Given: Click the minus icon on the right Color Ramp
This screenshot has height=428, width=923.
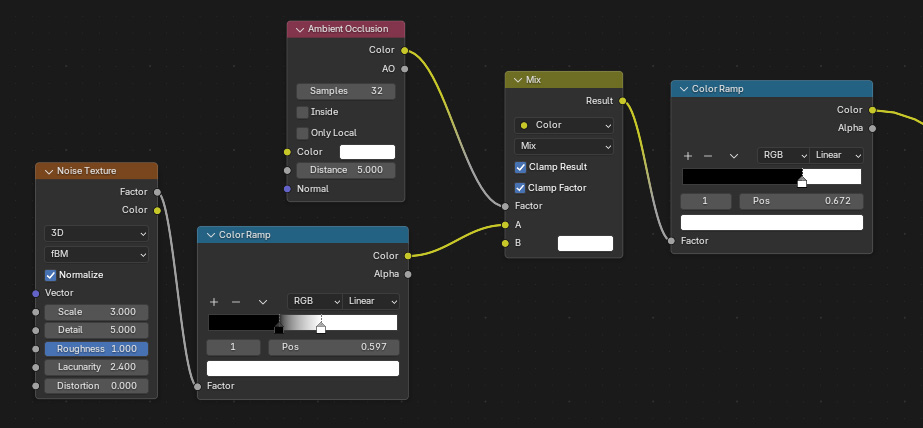Looking at the screenshot, I should [x=708, y=156].
